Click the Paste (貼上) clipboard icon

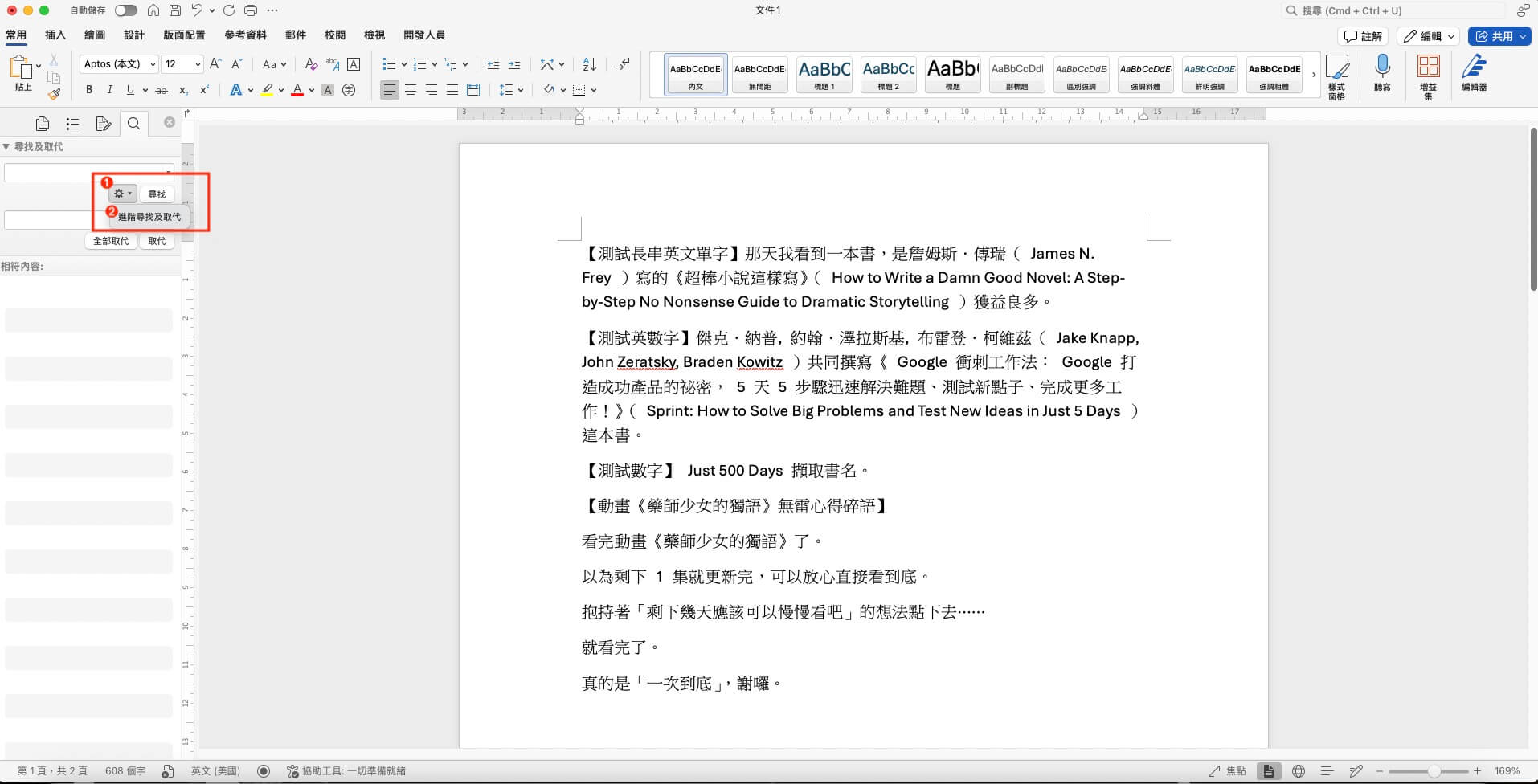pos(20,67)
